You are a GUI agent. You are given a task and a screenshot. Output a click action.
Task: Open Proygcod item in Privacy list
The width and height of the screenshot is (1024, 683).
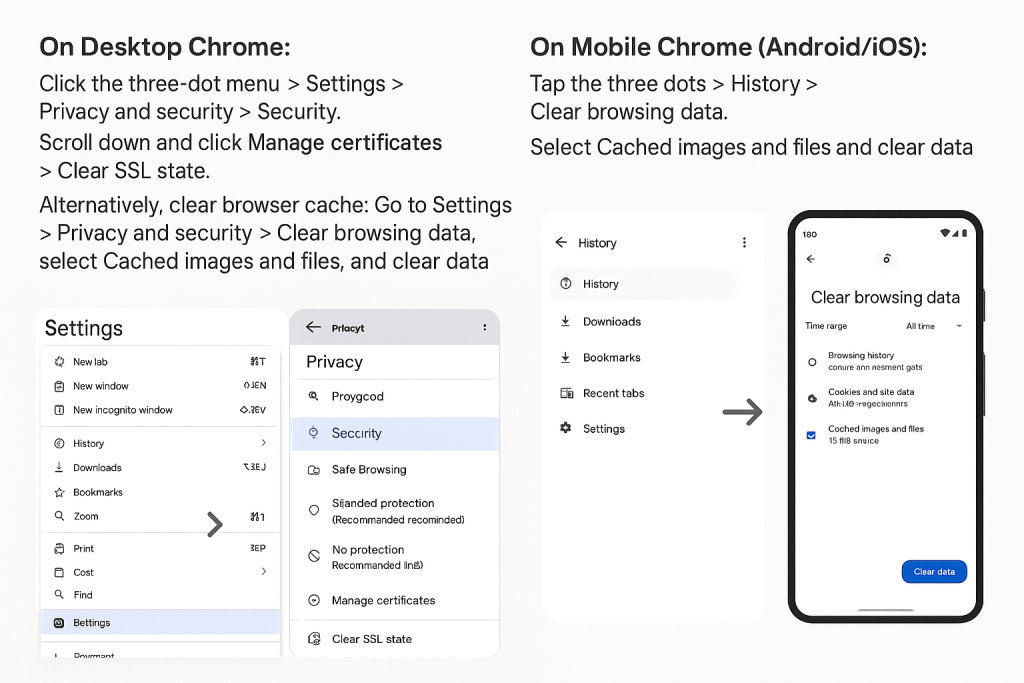click(395, 396)
